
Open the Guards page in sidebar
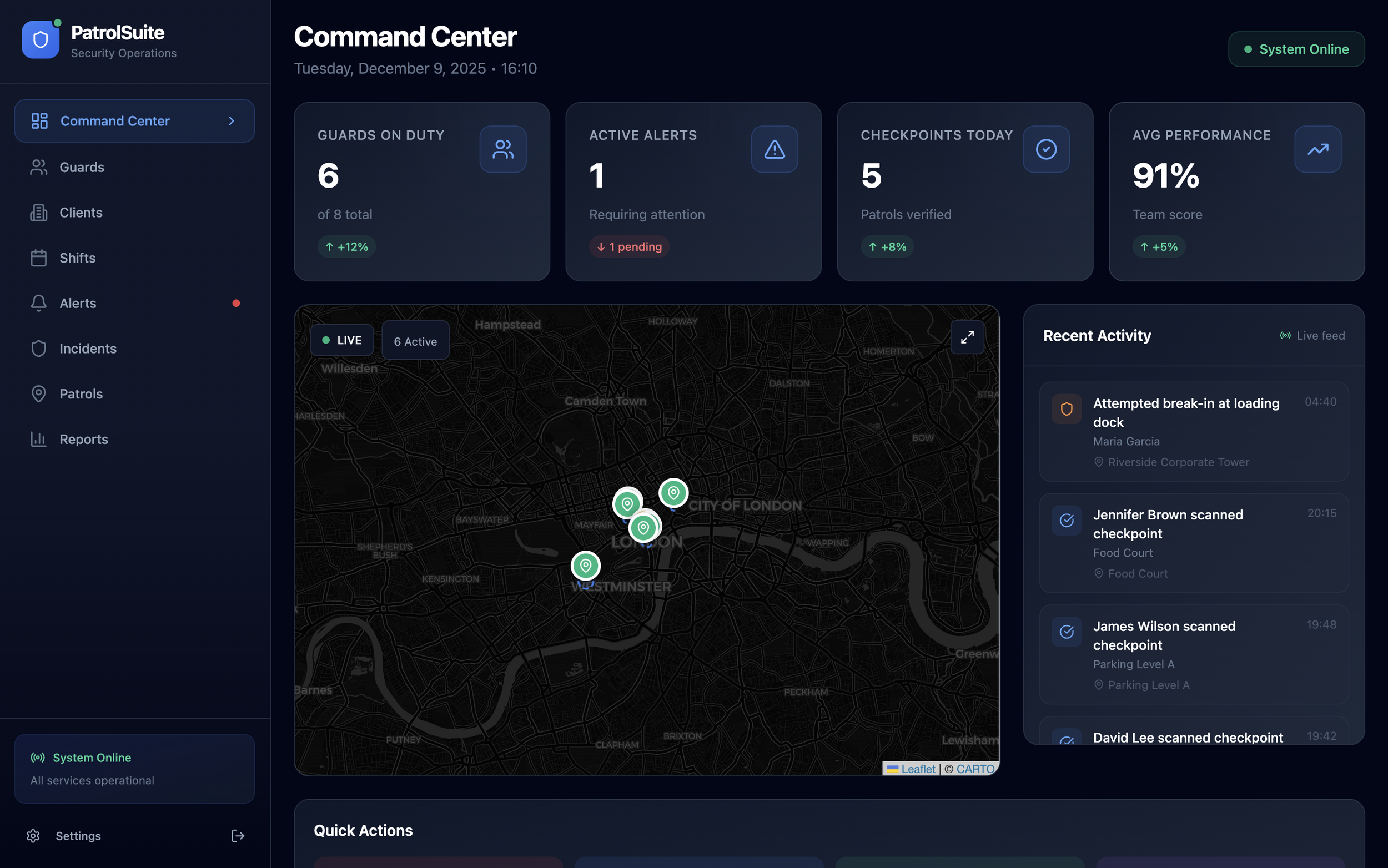click(82, 167)
